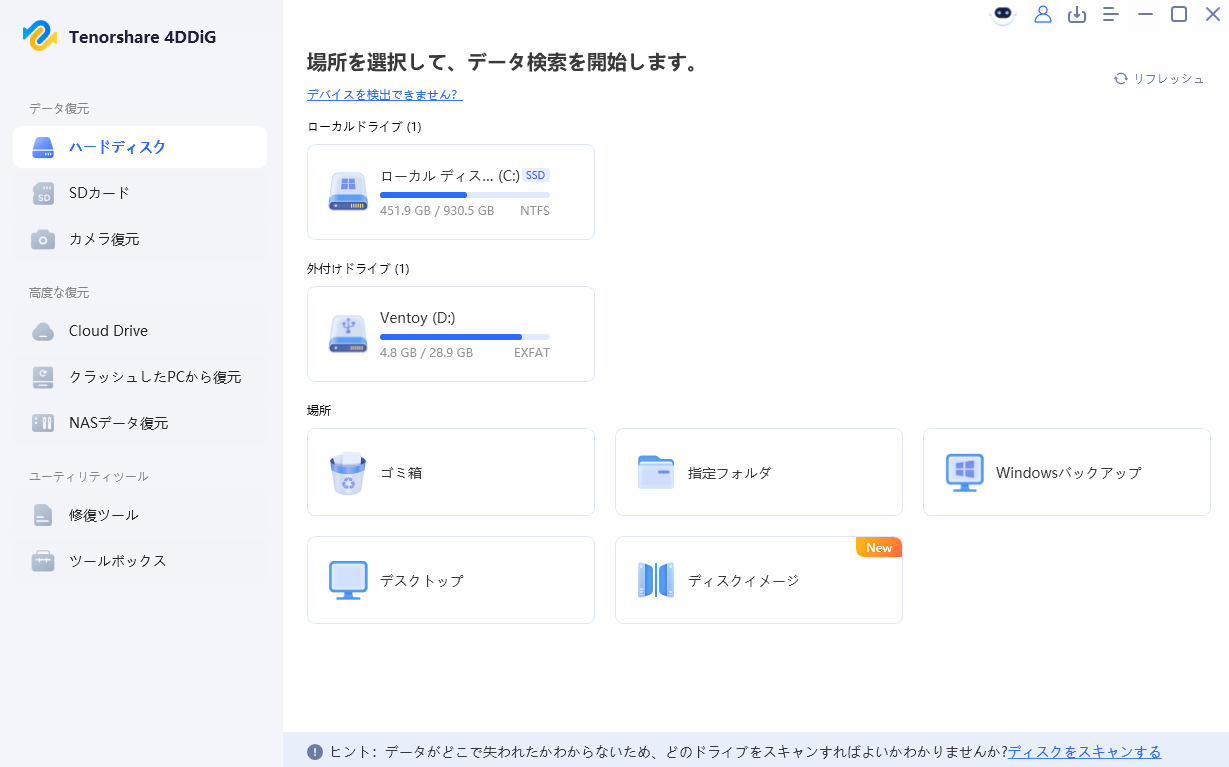Click the cloud icon for Cloud Drive
Image resolution: width=1229 pixels, height=767 pixels.
click(43, 331)
